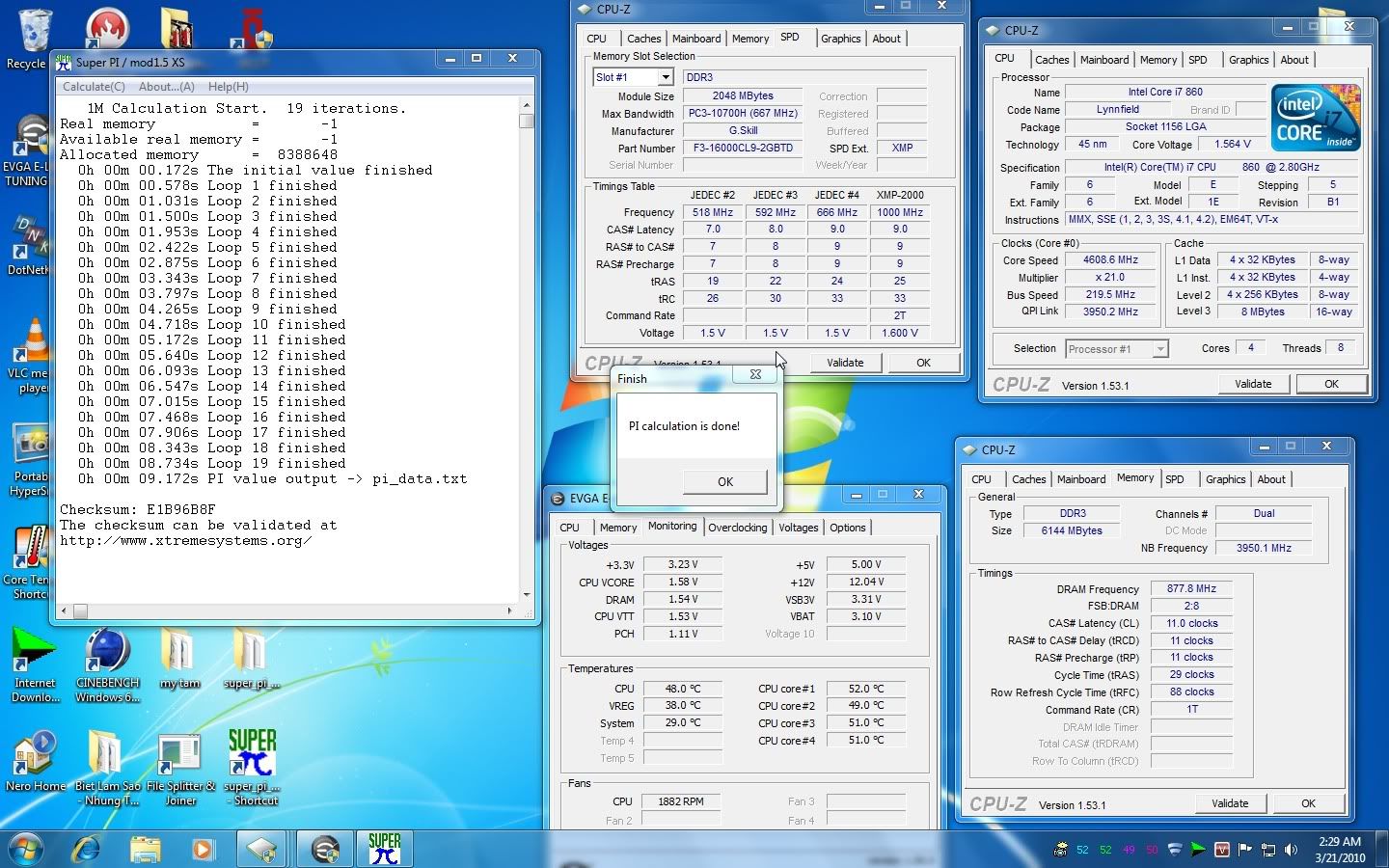Screen dimensions: 1389x868
Task: Click Validate in the Memory CPU-Z window
Action: (1230, 803)
